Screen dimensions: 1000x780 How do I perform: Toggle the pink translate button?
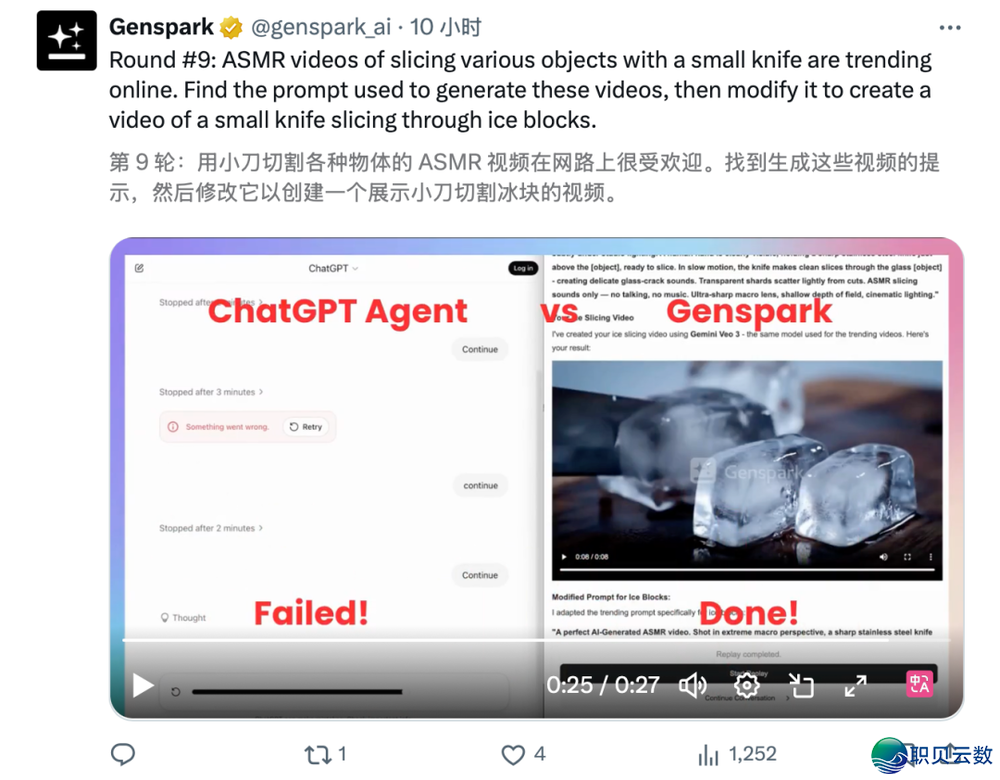919,684
